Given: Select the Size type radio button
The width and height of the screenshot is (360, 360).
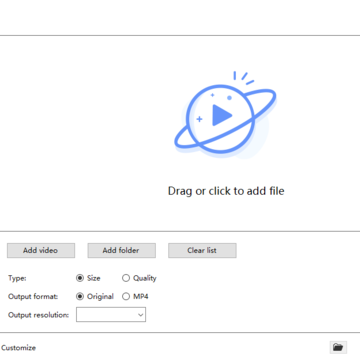Looking at the screenshot, I should point(80,278).
